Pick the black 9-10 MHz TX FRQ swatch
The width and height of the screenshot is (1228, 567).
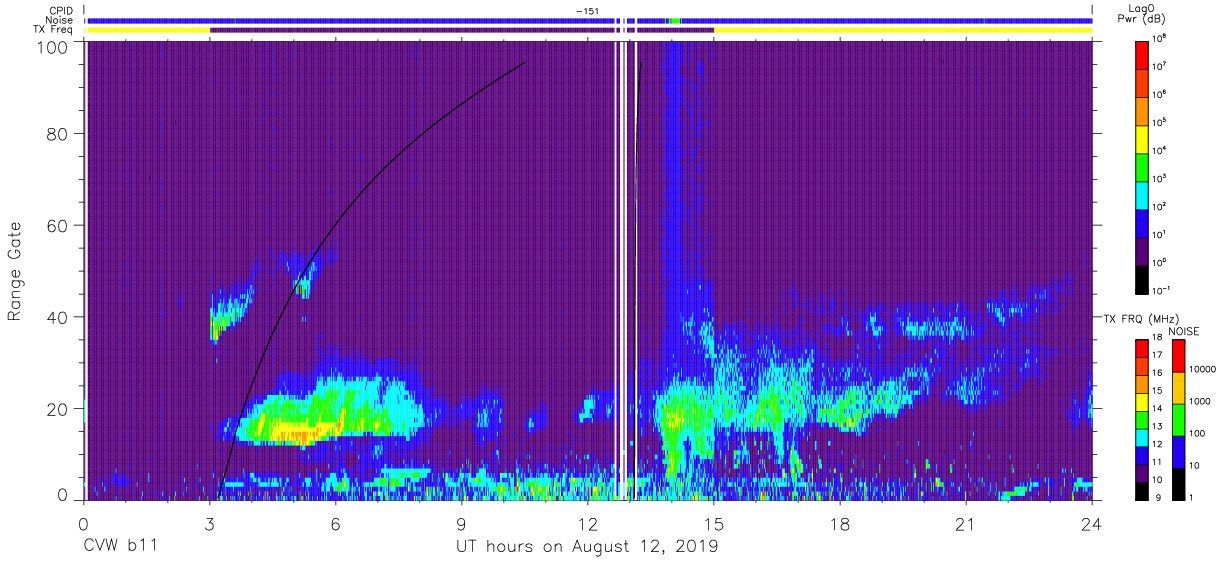[x=1142, y=489]
